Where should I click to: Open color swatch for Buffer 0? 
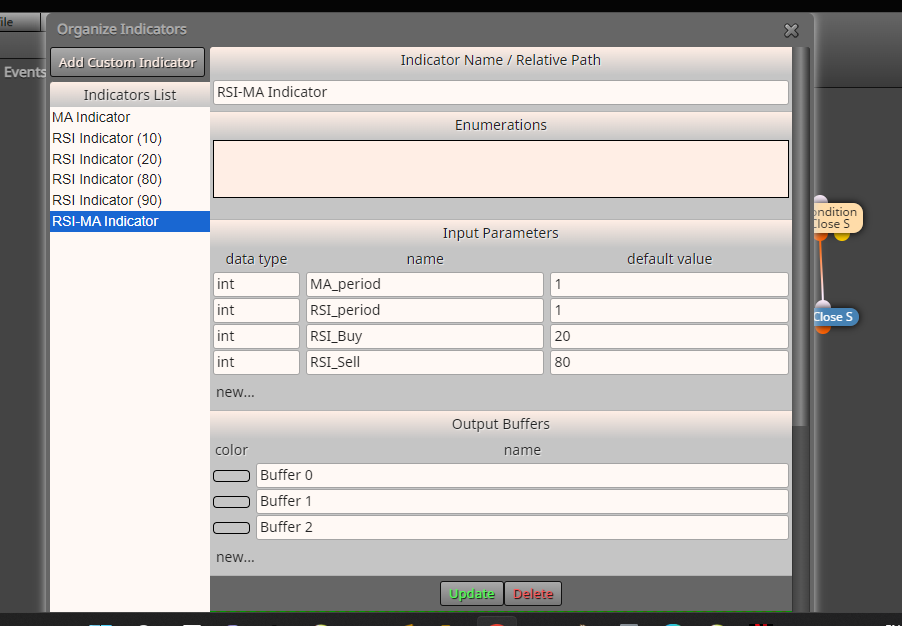tap(231, 476)
